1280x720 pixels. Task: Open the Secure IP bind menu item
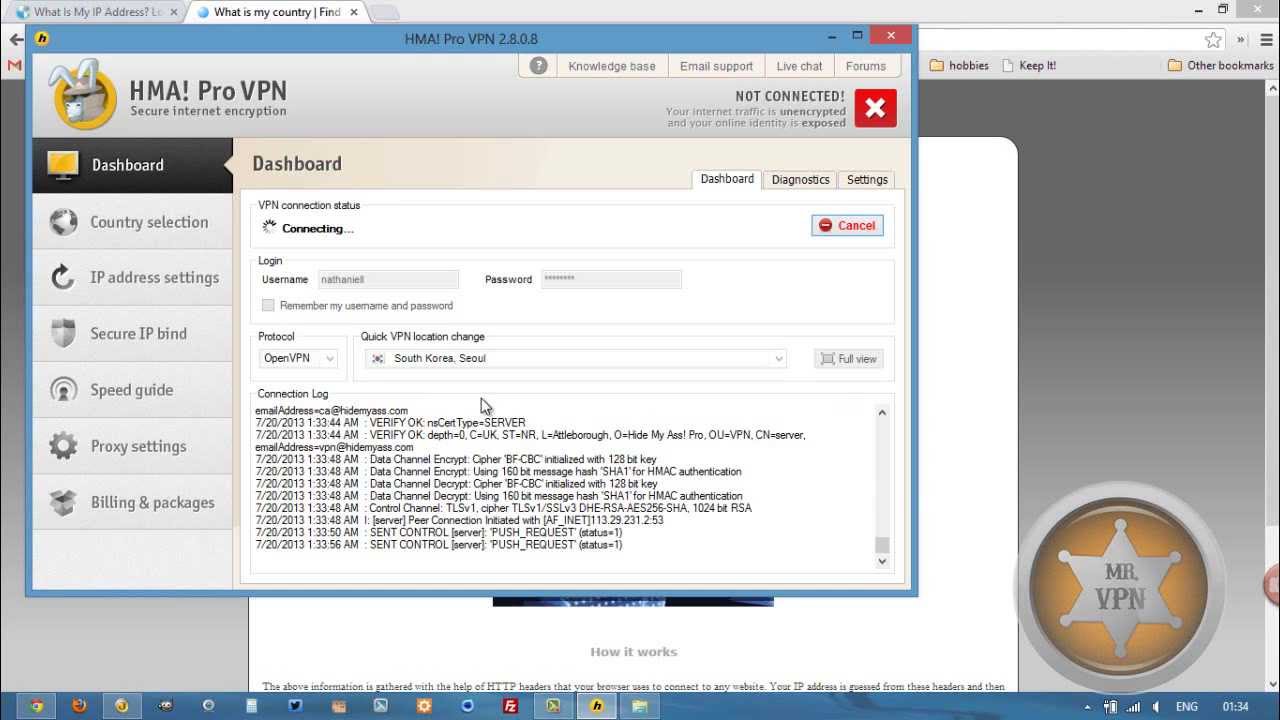[x=132, y=334]
